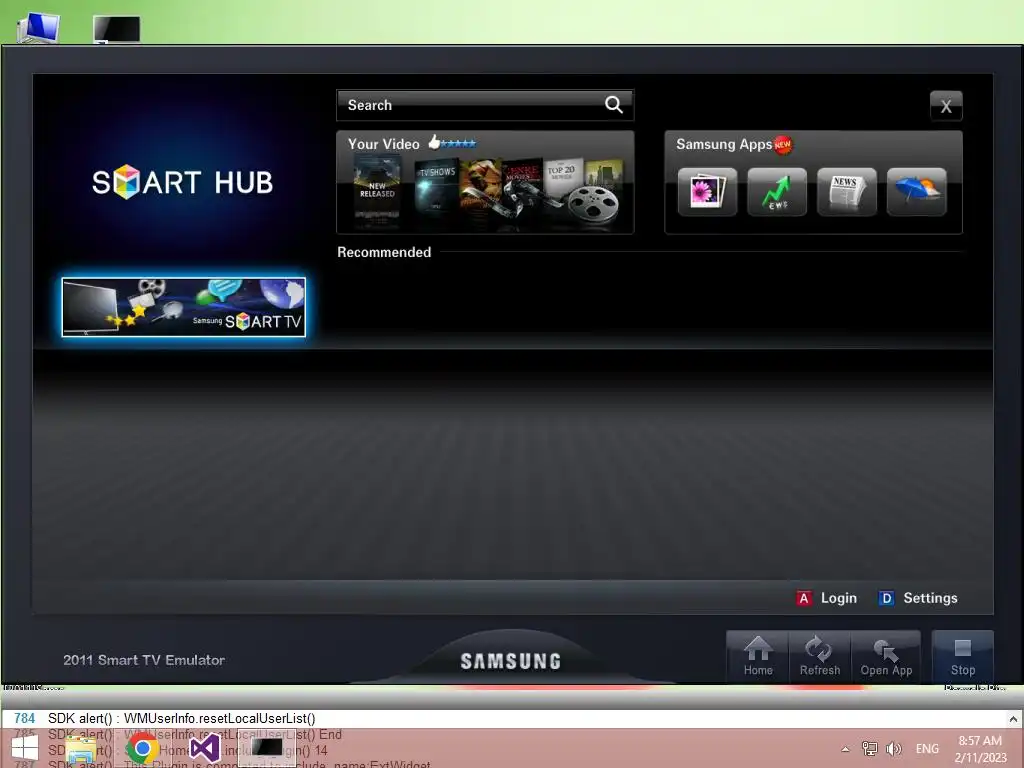Launch Google Chrome from the taskbar
The image size is (1024, 768).
(x=142, y=748)
